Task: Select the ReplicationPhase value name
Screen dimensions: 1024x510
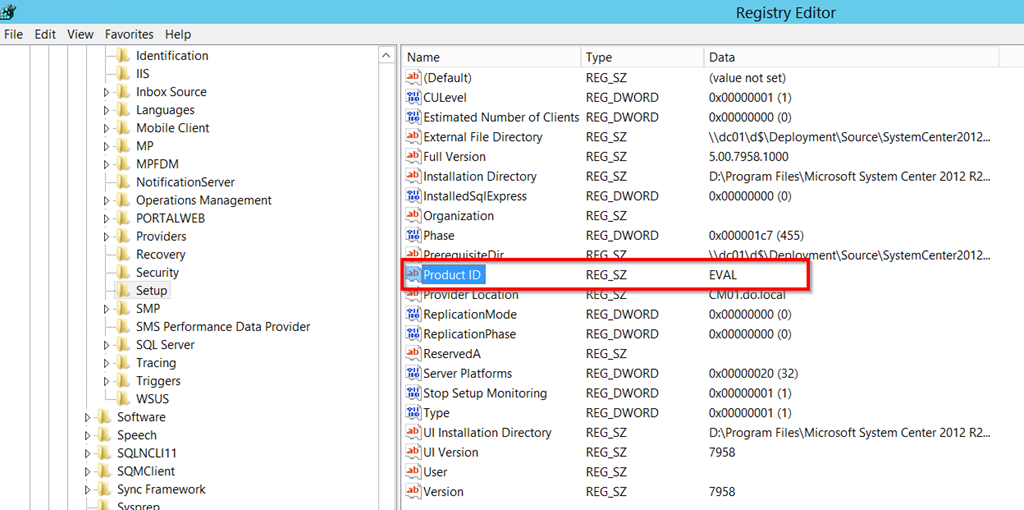Action: (470, 334)
